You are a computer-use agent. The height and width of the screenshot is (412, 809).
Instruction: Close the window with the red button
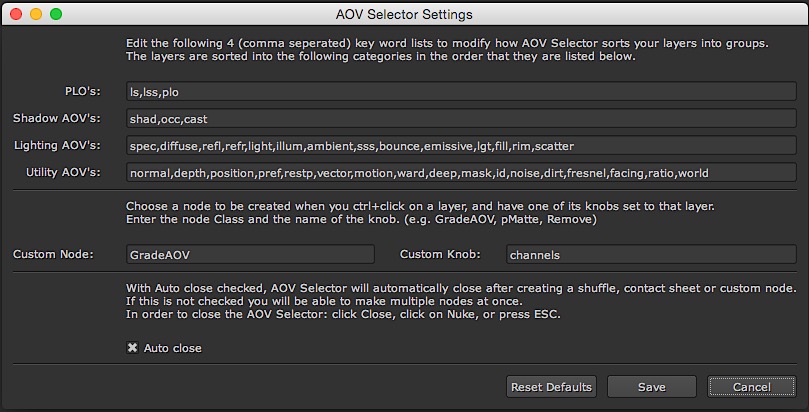click(15, 15)
